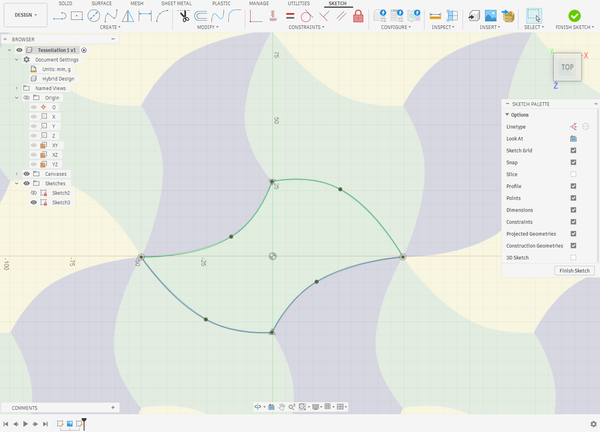Activate the window Select tool
The height and width of the screenshot is (432, 600).
point(533,16)
